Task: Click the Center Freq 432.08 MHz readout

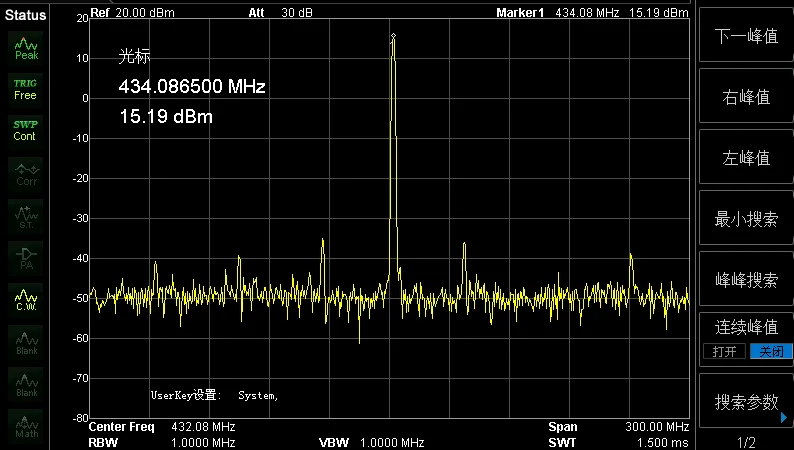Action: [x=162, y=427]
